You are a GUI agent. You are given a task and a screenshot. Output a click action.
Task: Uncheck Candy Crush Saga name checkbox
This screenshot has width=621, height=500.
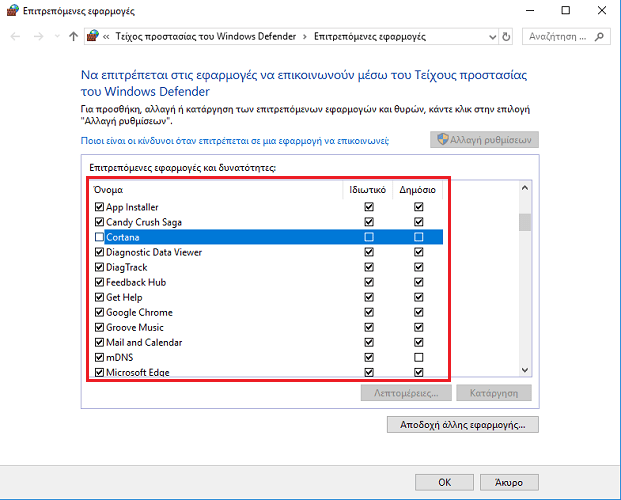tap(99, 222)
